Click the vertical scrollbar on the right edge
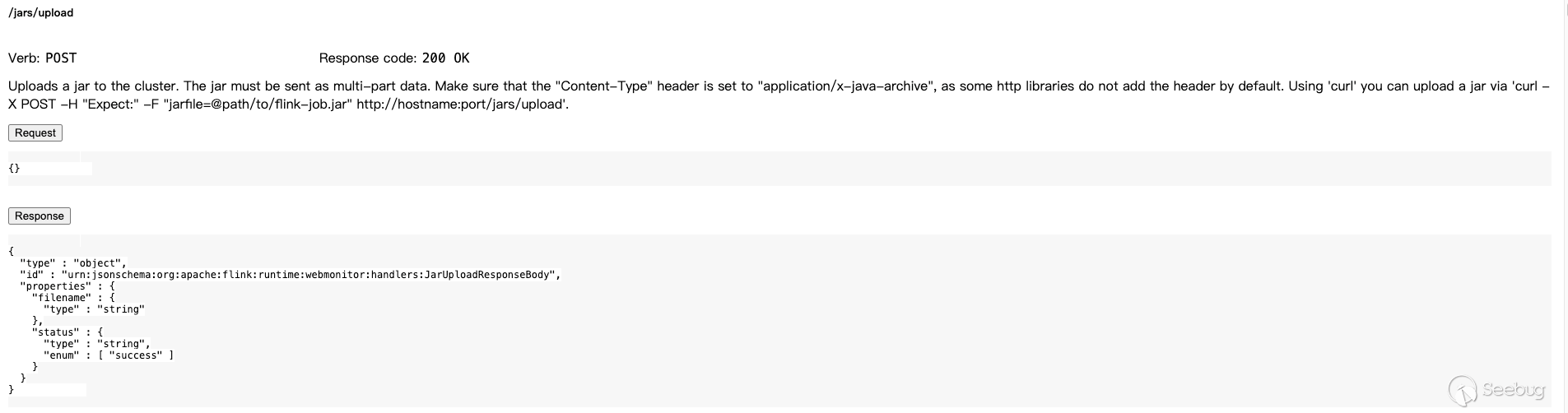1568x413 pixels. pyautogui.click(x=1562, y=206)
